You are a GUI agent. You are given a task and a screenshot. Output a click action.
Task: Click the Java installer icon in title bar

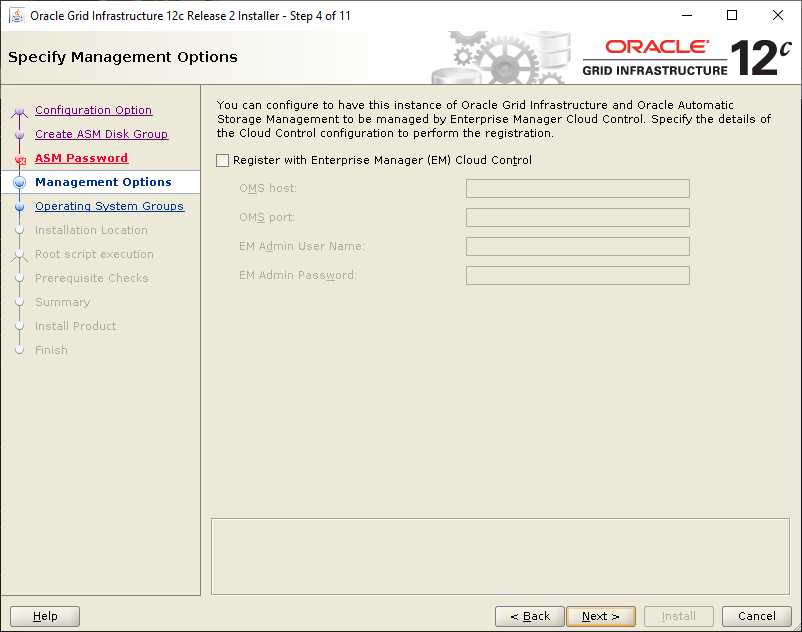[16, 15]
